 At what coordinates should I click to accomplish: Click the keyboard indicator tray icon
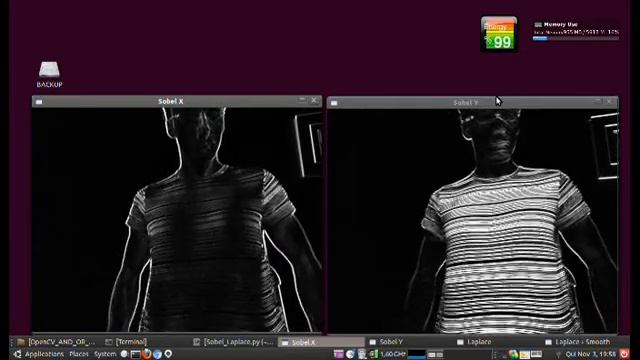point(536,354)
